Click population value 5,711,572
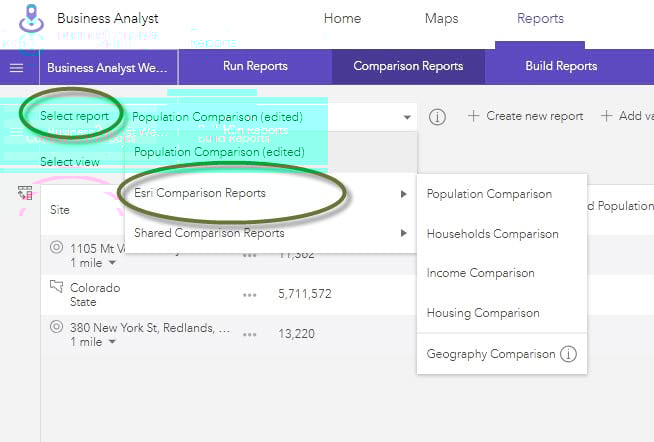The width and height of the screenshot is (654, 442). [x=305, y=294]
